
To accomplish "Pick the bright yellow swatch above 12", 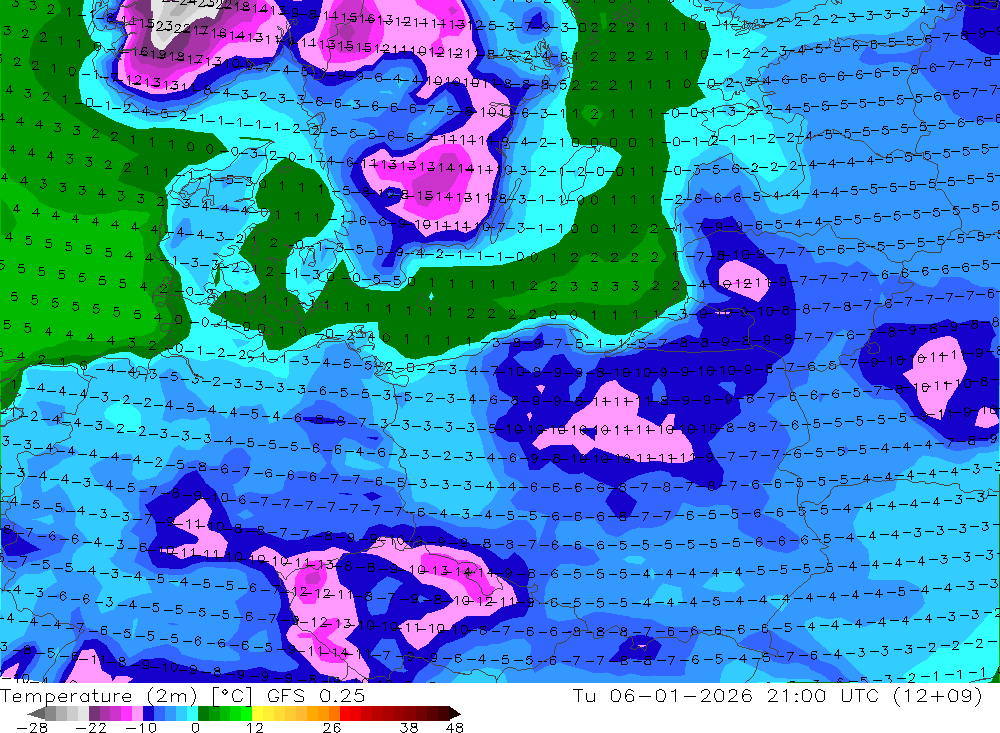I will [x=258, y=713].
